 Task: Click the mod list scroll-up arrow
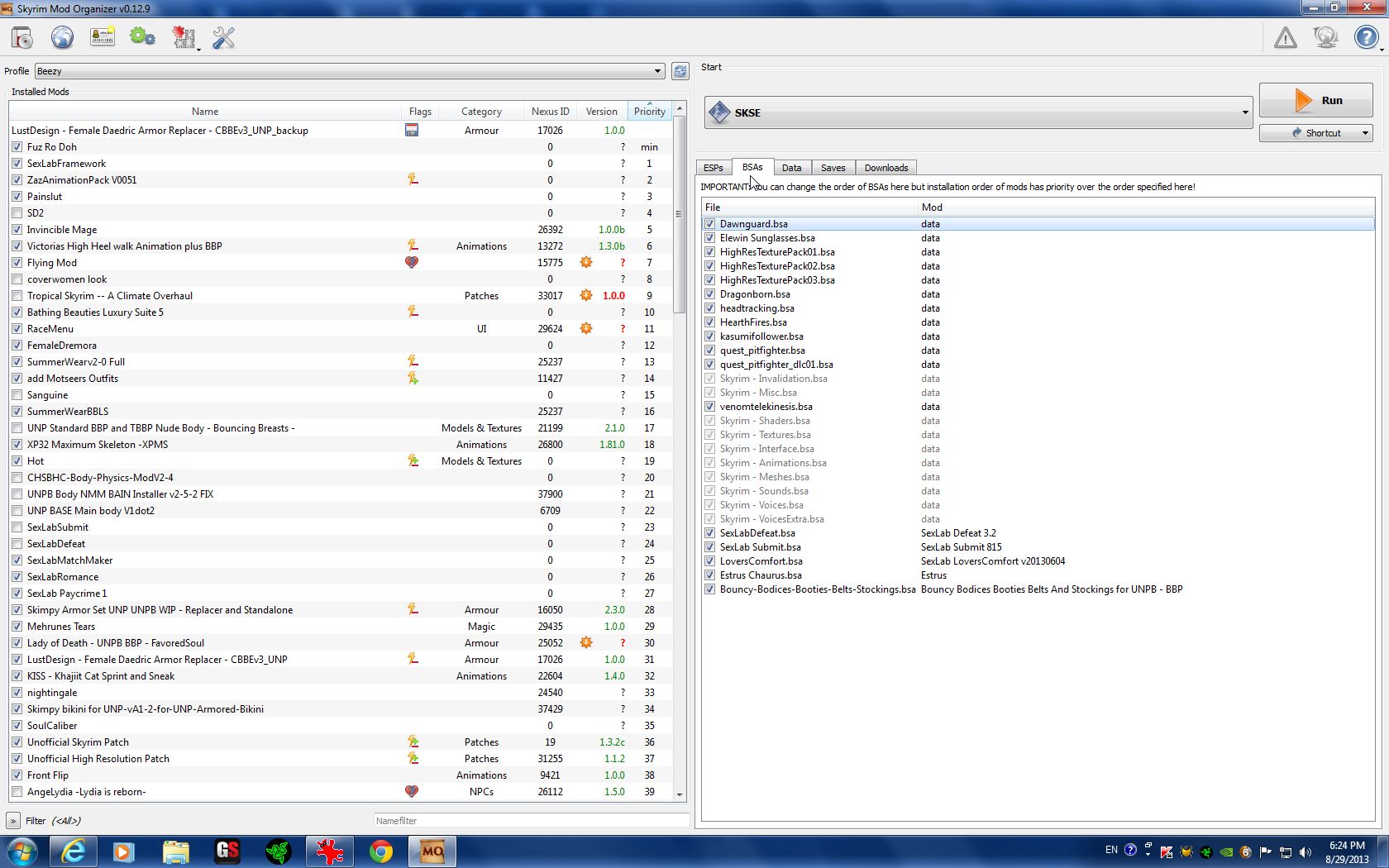(x=680, y=108)
